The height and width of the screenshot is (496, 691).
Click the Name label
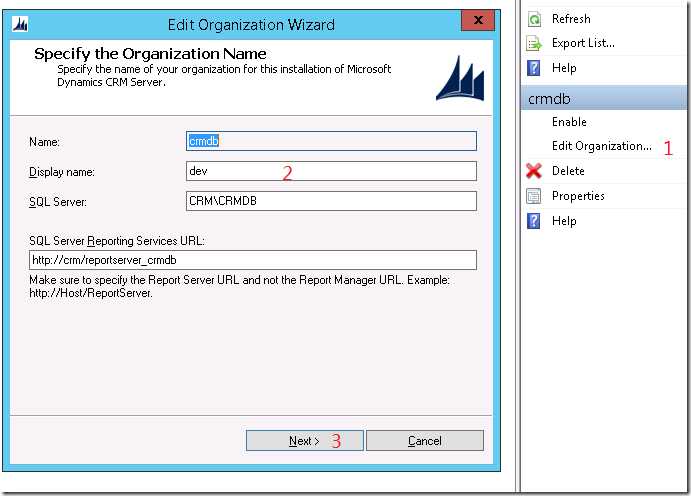44,142
